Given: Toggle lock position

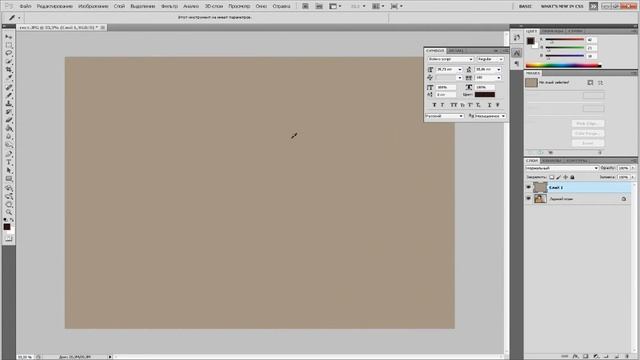Looking at the screenshot, I should coord(565,177).
